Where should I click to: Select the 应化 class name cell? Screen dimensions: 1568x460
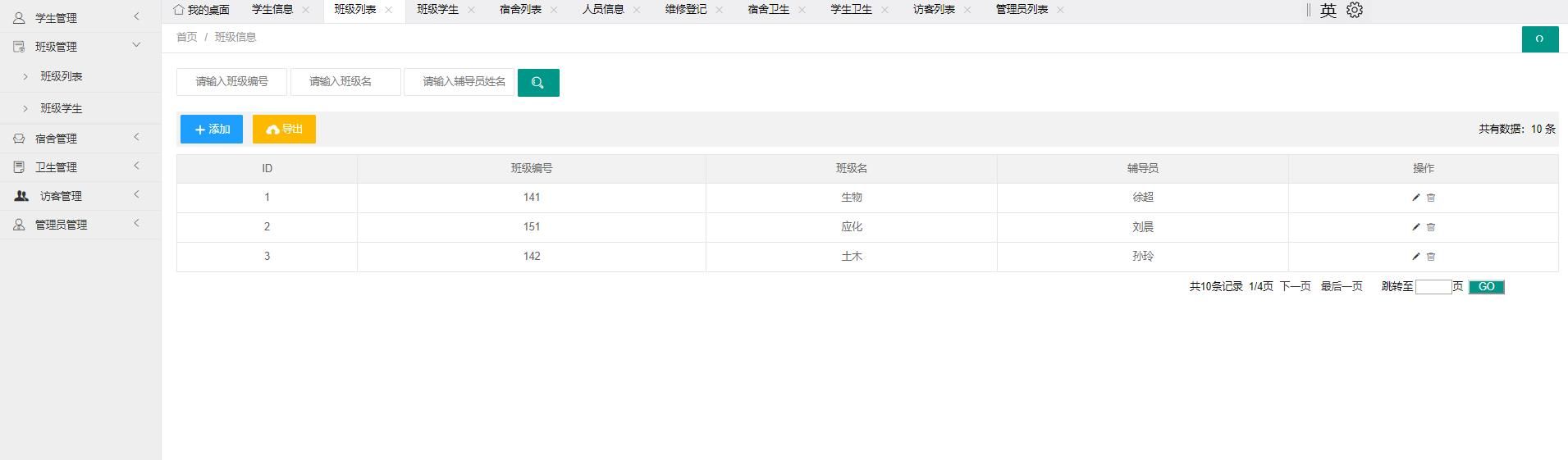pyautogui.click(x=852, y=227)
